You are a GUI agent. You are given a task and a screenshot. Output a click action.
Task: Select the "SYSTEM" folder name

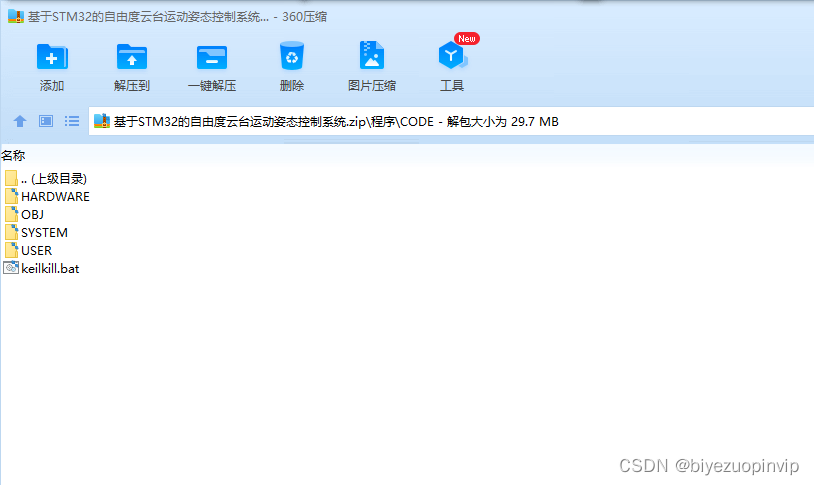click(x=44, y=233)
